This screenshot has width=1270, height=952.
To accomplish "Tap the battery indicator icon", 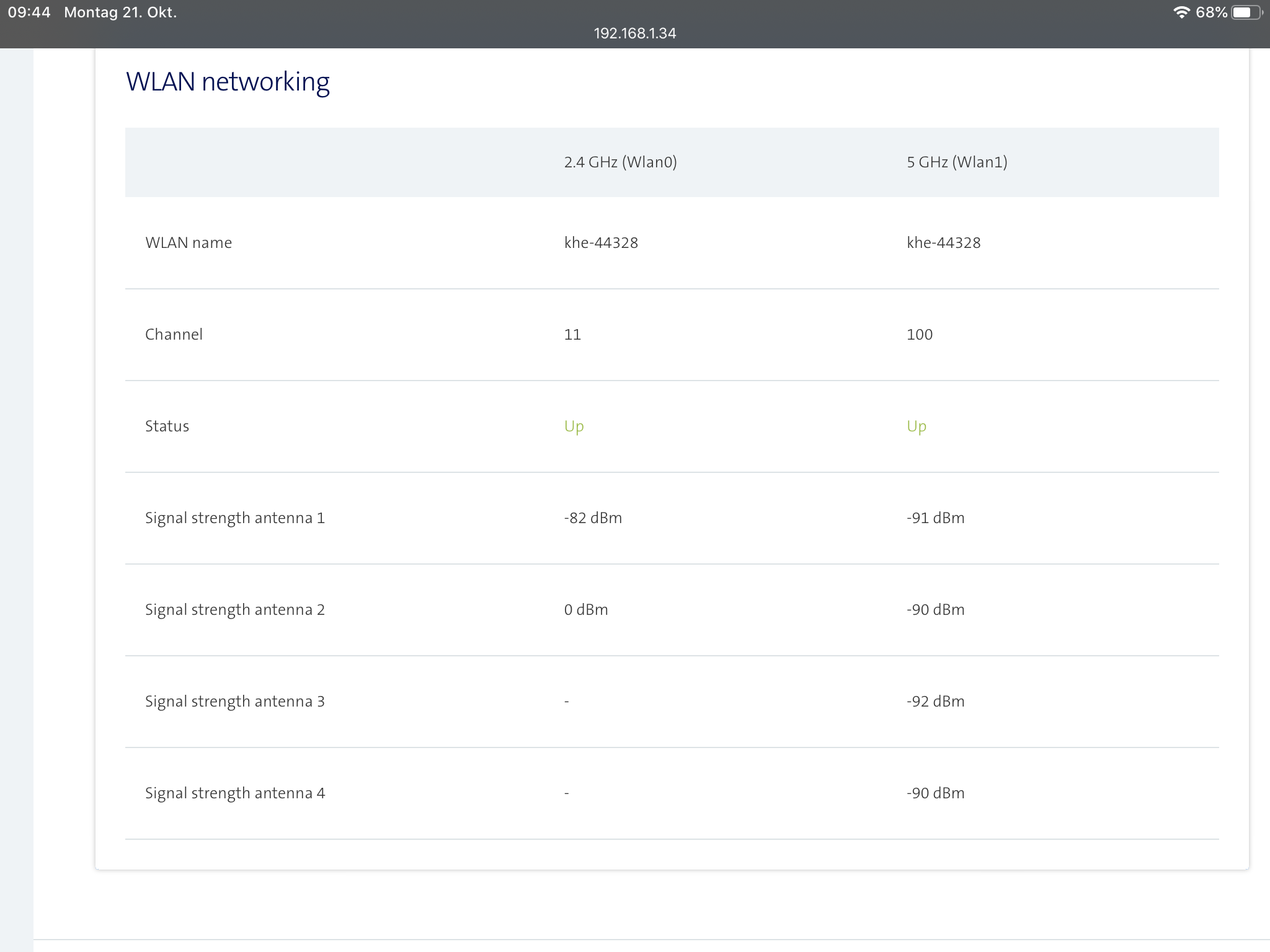I will coord(1245,12).
